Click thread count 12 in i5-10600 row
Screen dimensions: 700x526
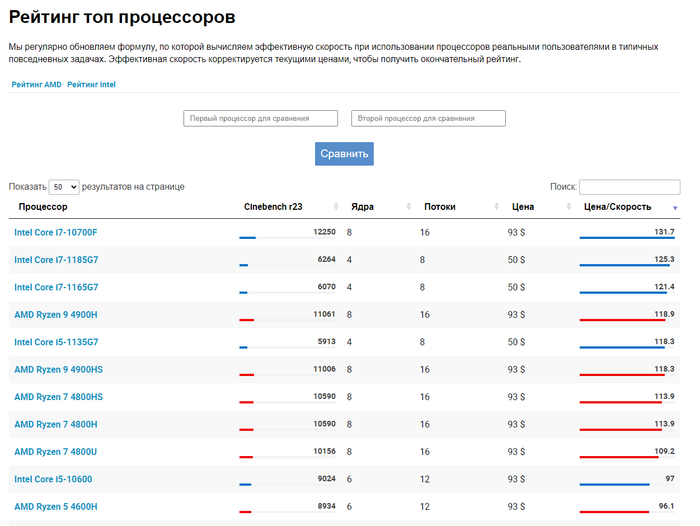pyautogui.click(x=424, y=479)
